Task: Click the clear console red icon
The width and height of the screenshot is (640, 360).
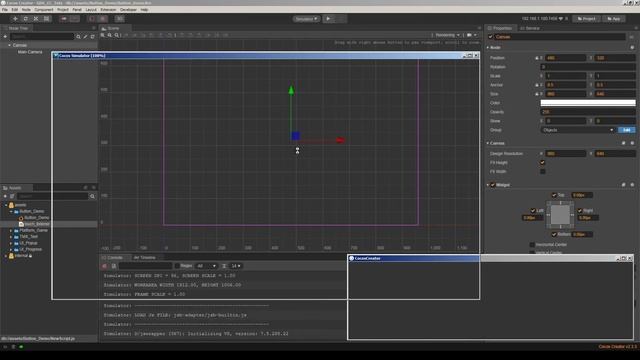Action: click(x=104, y=266)
